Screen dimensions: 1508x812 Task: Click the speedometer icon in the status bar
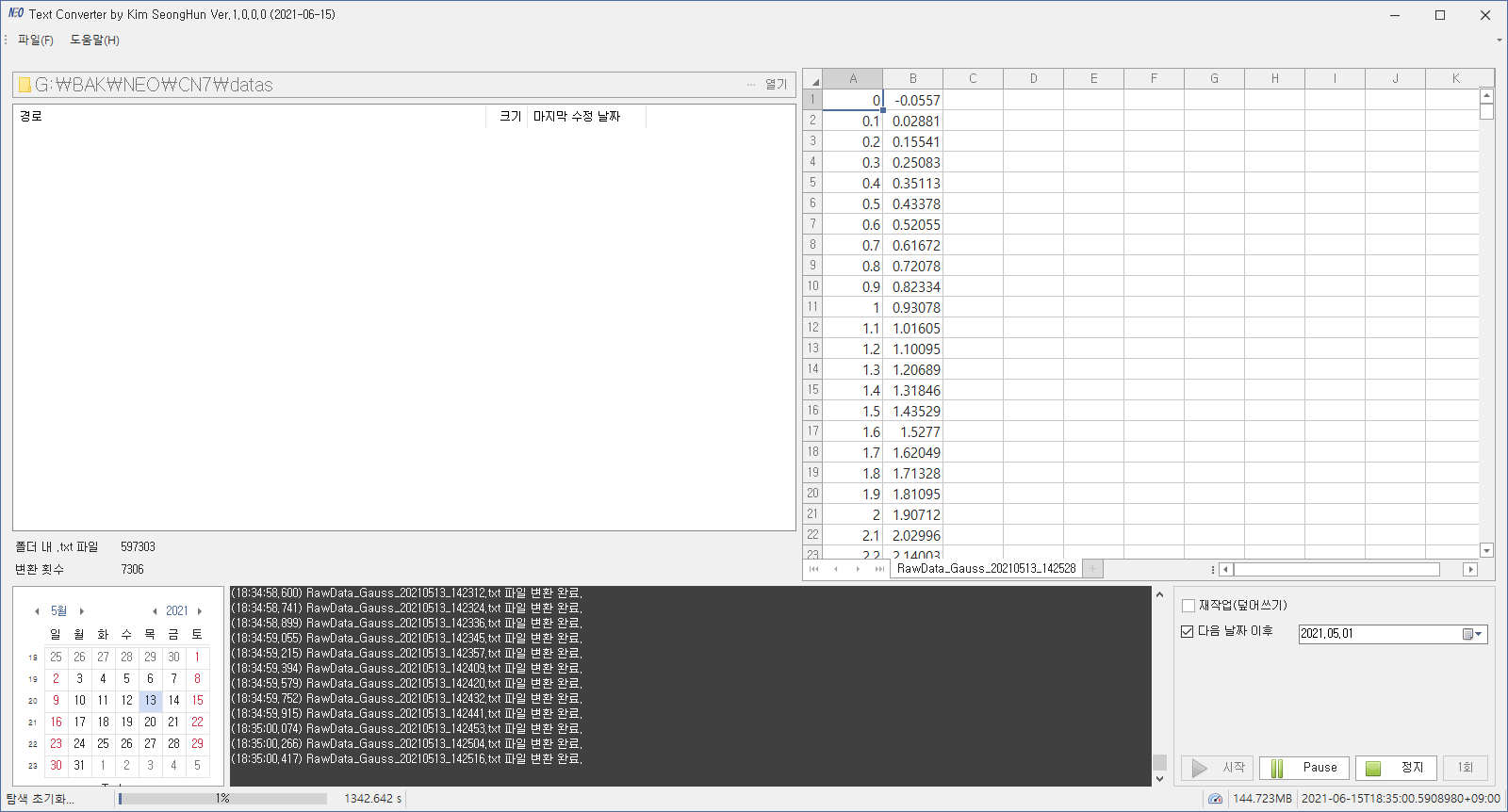tap(1215, 798)
